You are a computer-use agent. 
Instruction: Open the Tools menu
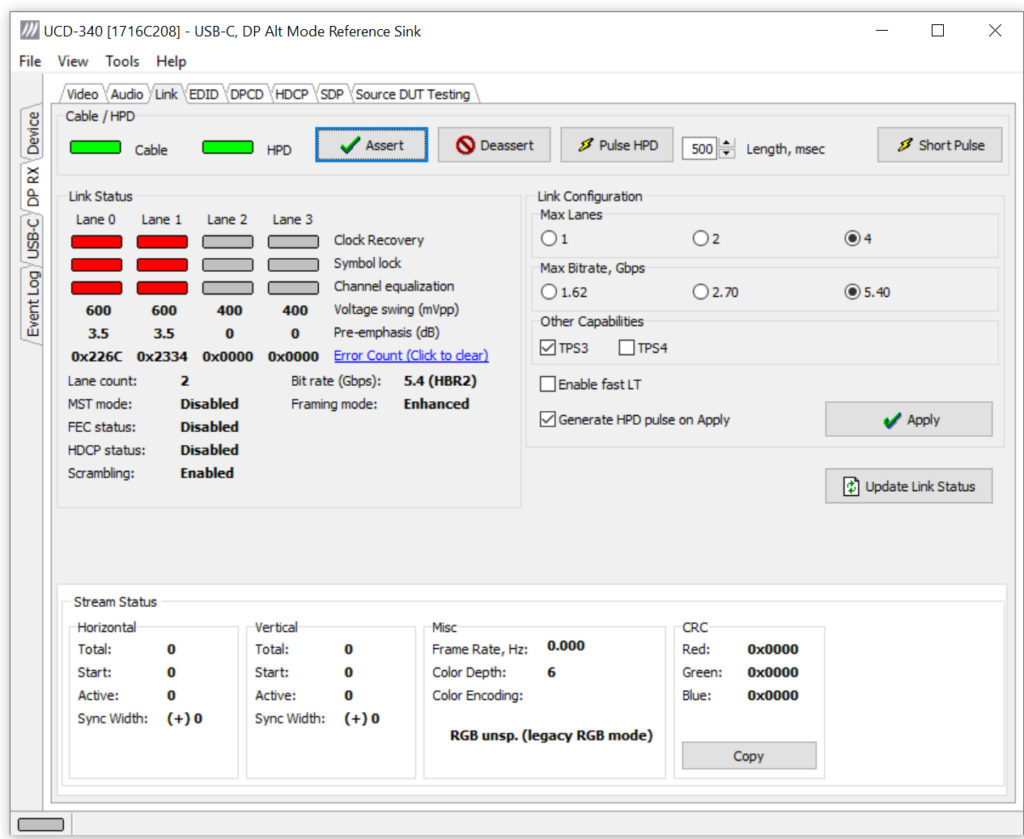[x=122, y=61]
